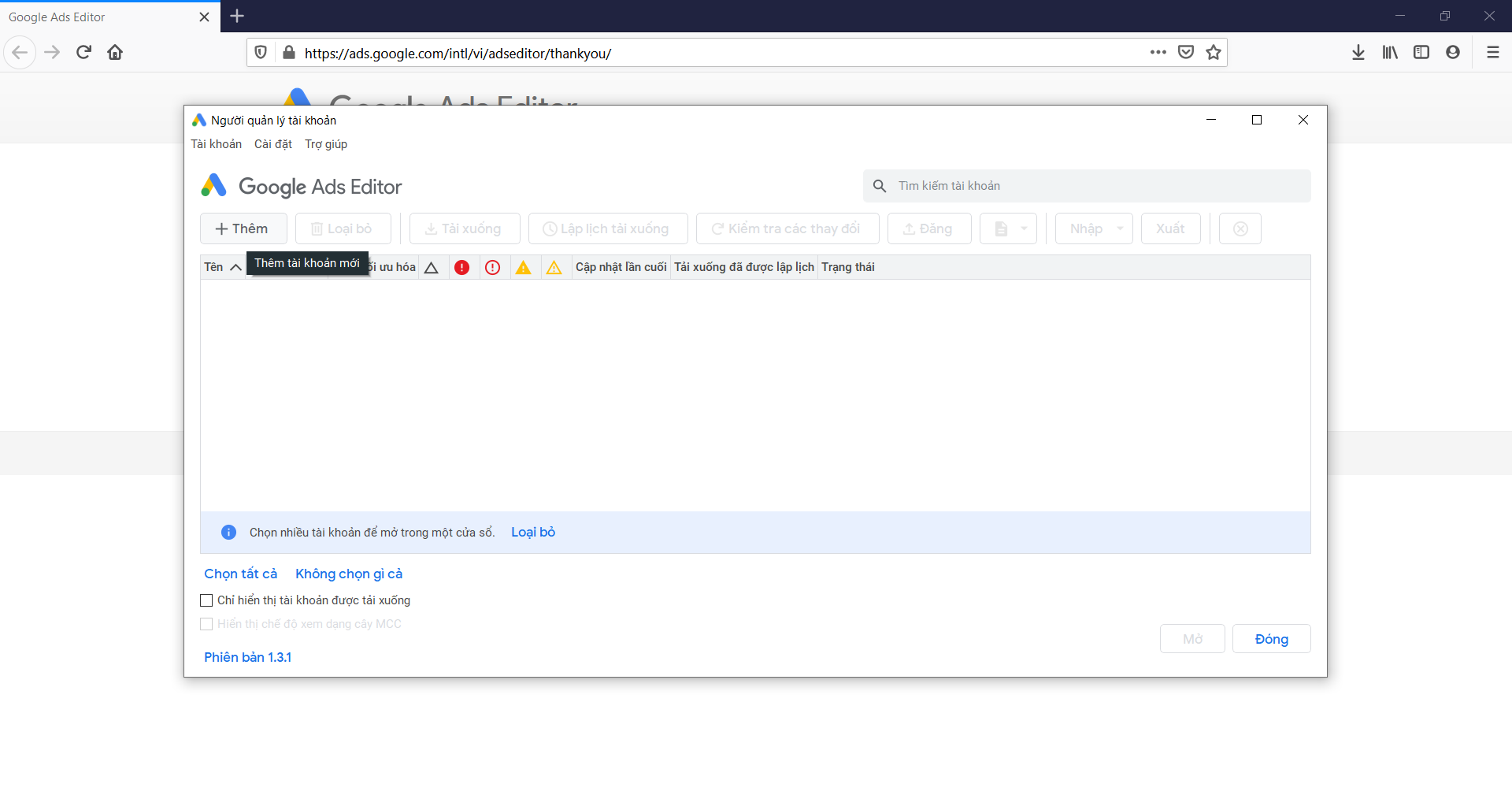Click the 'Chọn tất cả' link
1512x806 pixels.
coord(240,574)
